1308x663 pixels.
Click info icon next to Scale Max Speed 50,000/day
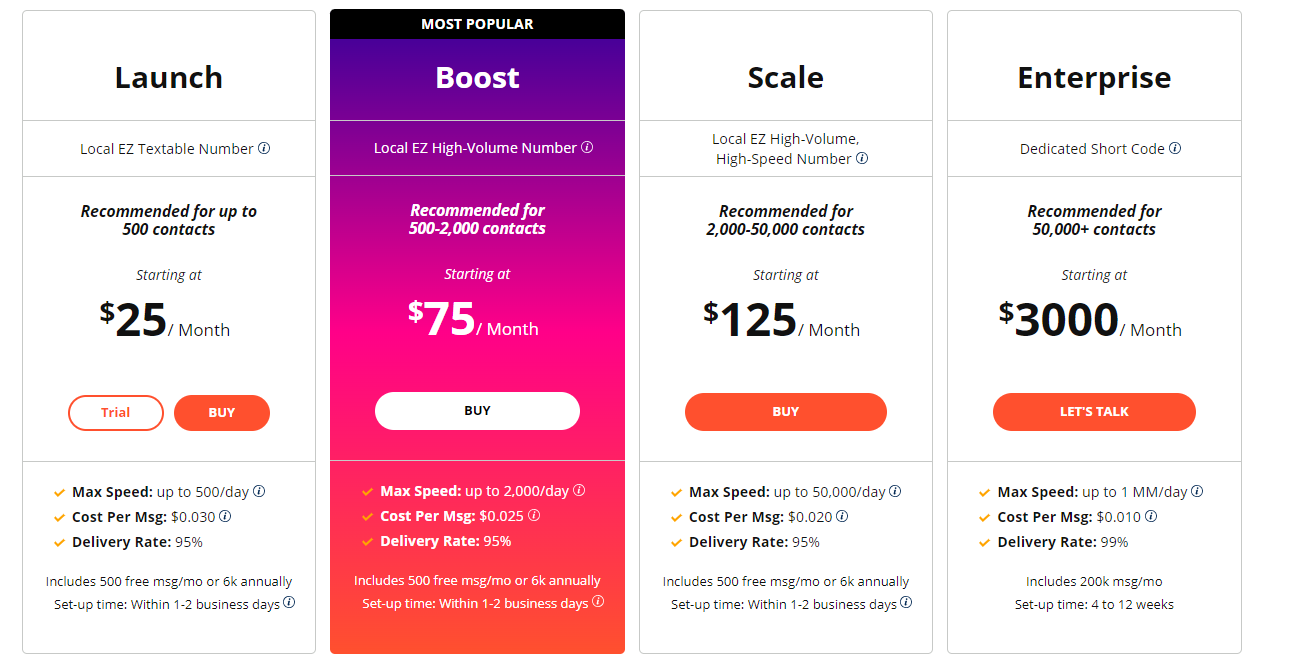click(x=895, y=491)
